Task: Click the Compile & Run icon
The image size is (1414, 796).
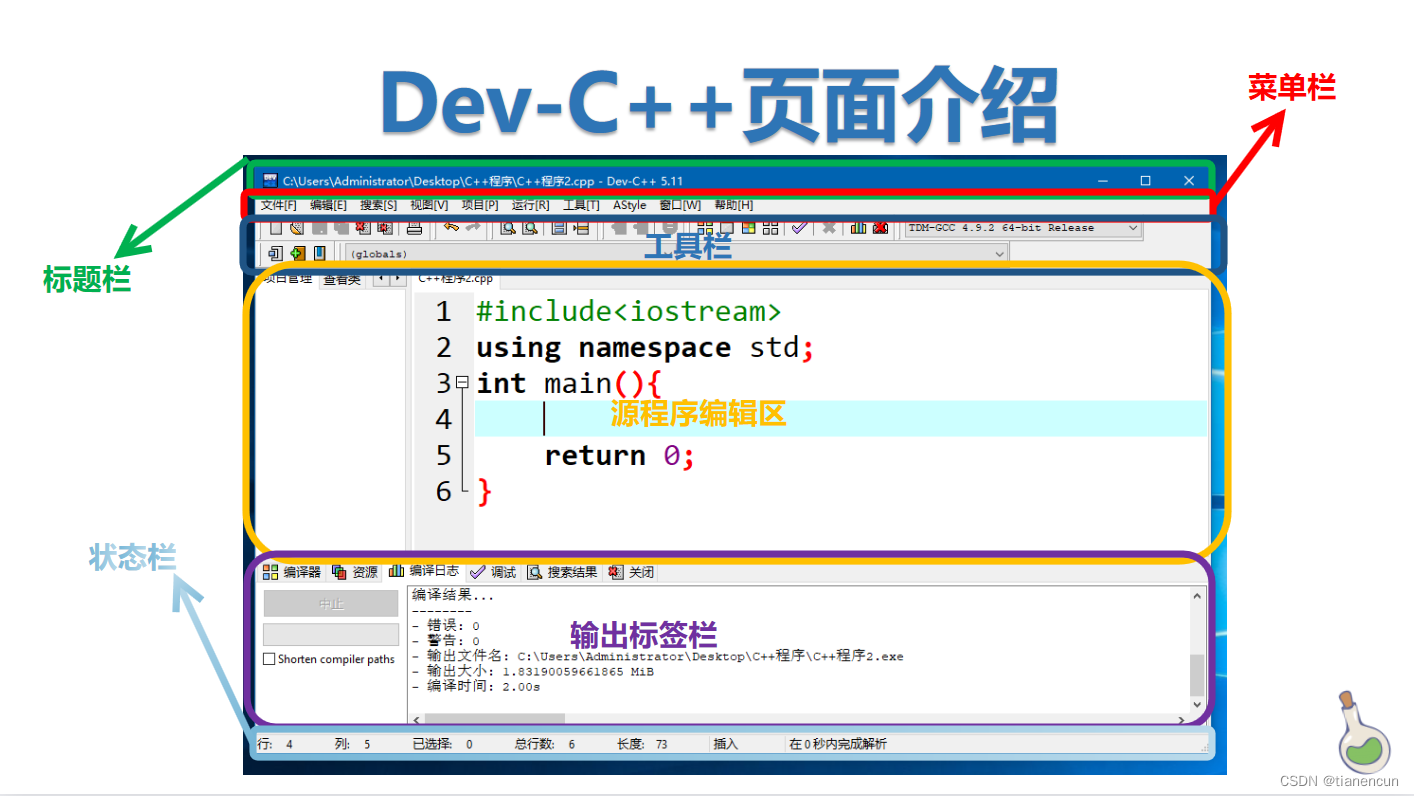Action: pyautogui.click(x=748, y=228)
